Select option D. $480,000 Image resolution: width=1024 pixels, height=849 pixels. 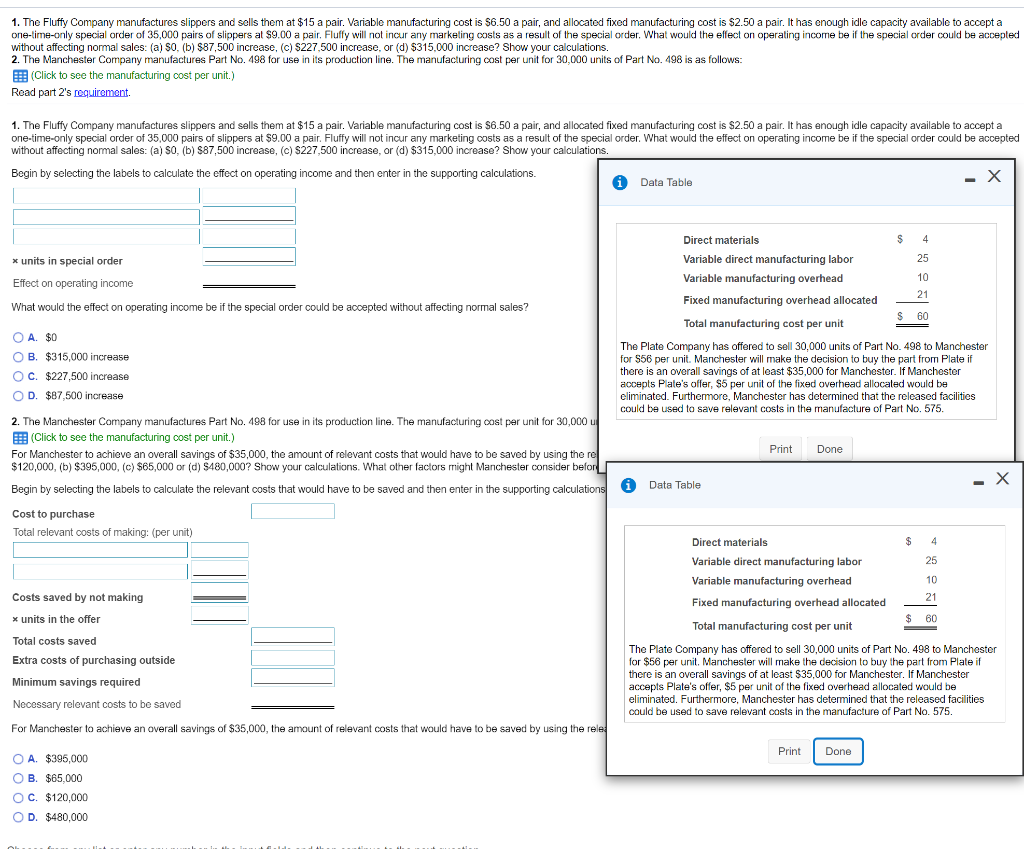[x=18, y=817]
